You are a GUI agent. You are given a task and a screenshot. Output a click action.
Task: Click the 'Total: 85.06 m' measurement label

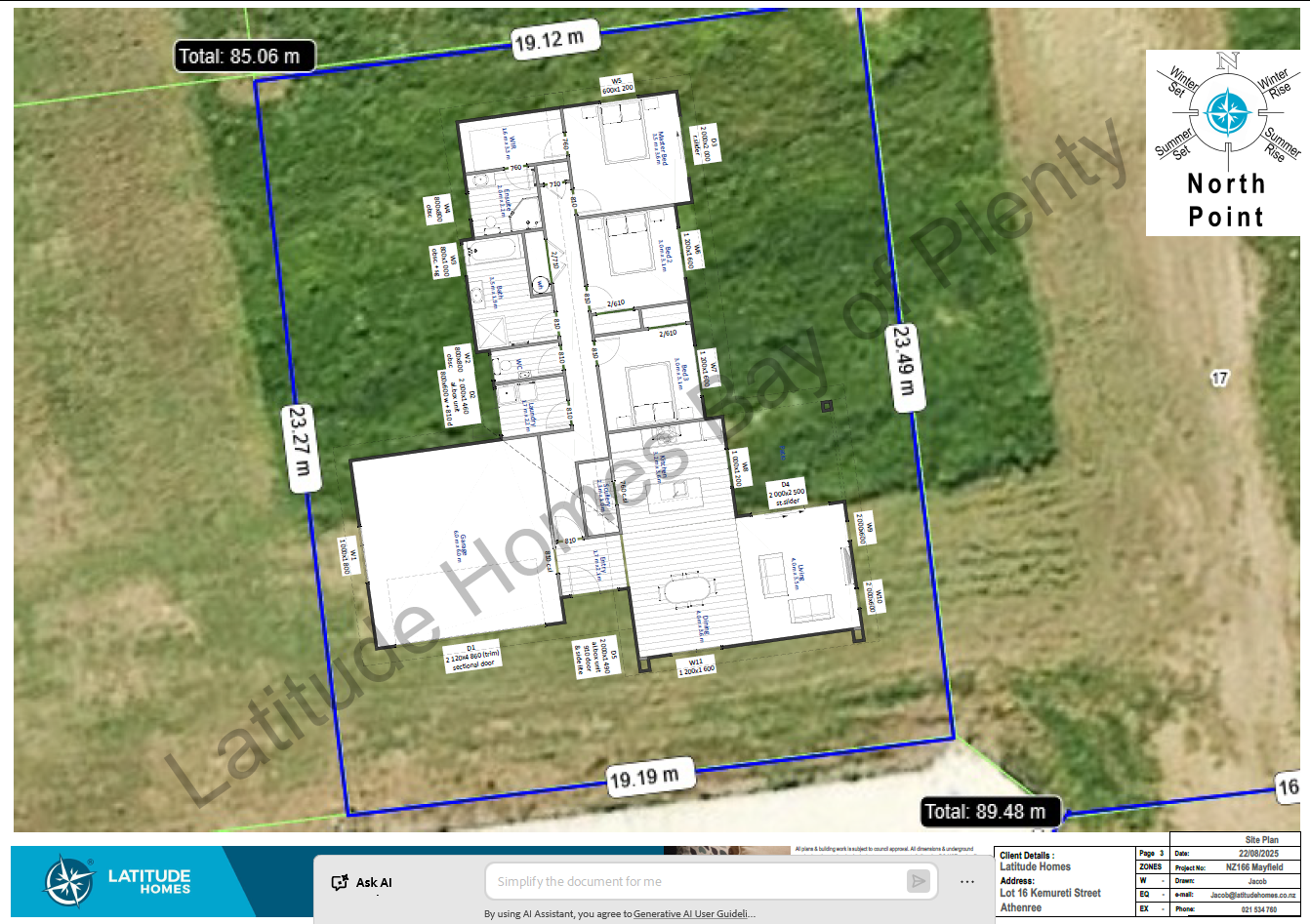245,57
